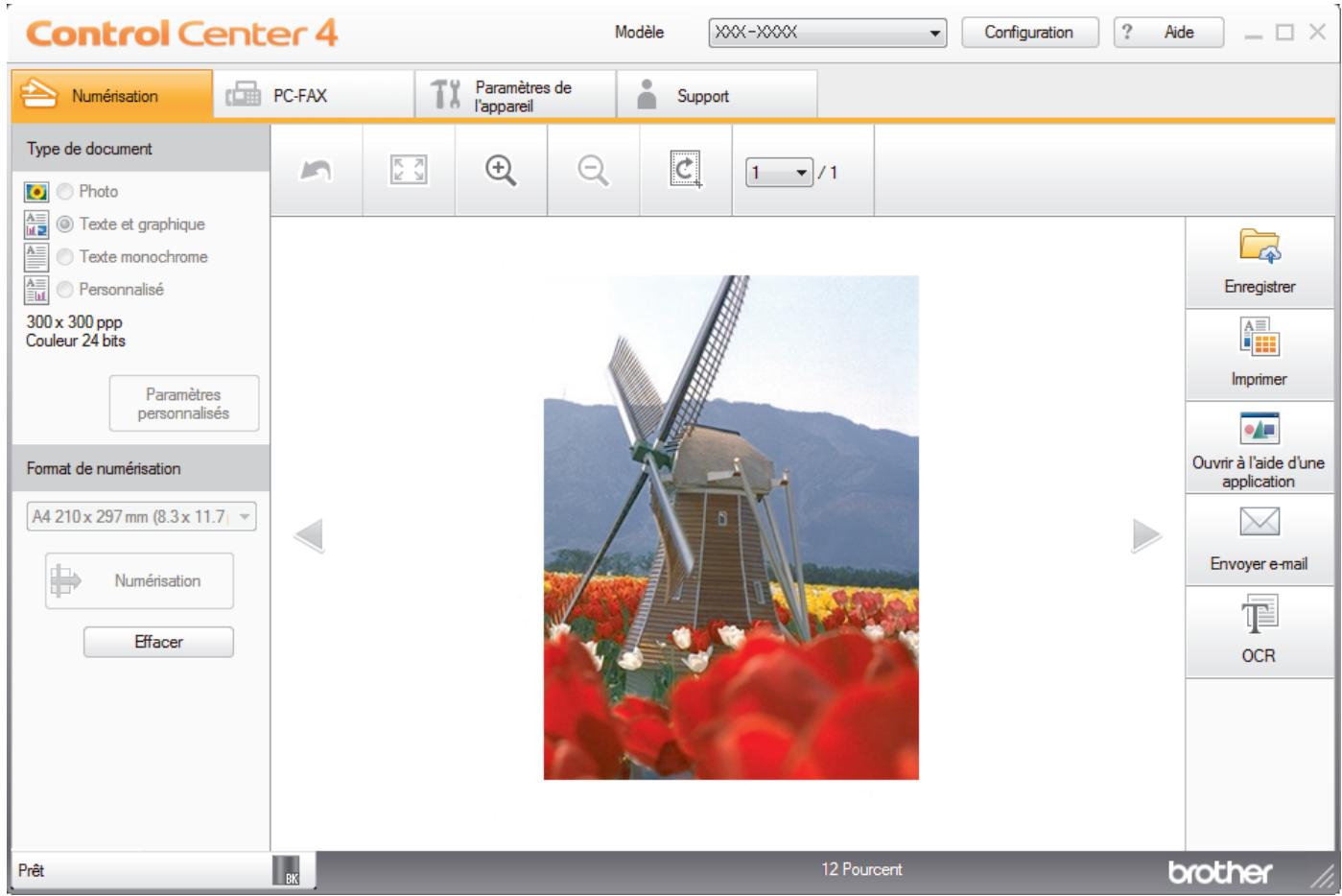Screen dimensions: 1342x896
Task: Click the 300 x 300 ppp resolution text
Action: click(74, 322)
